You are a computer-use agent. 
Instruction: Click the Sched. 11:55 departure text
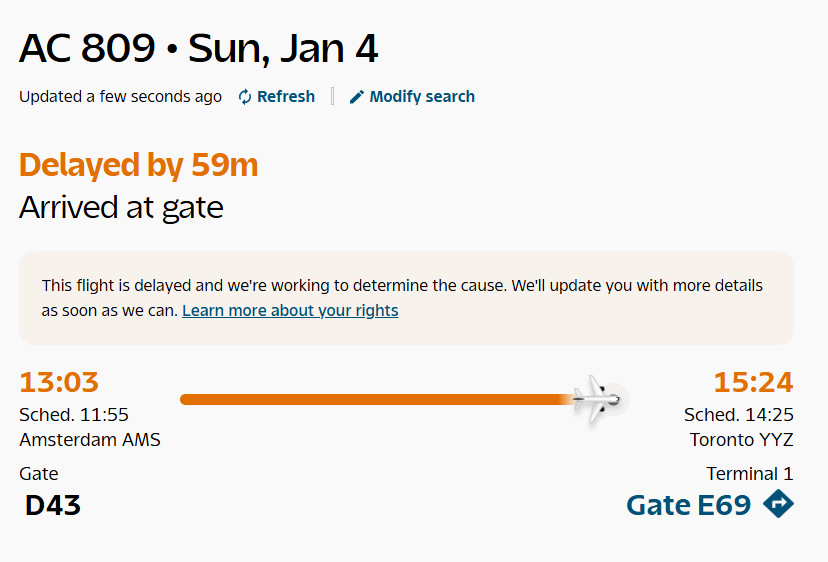point(74,415)
